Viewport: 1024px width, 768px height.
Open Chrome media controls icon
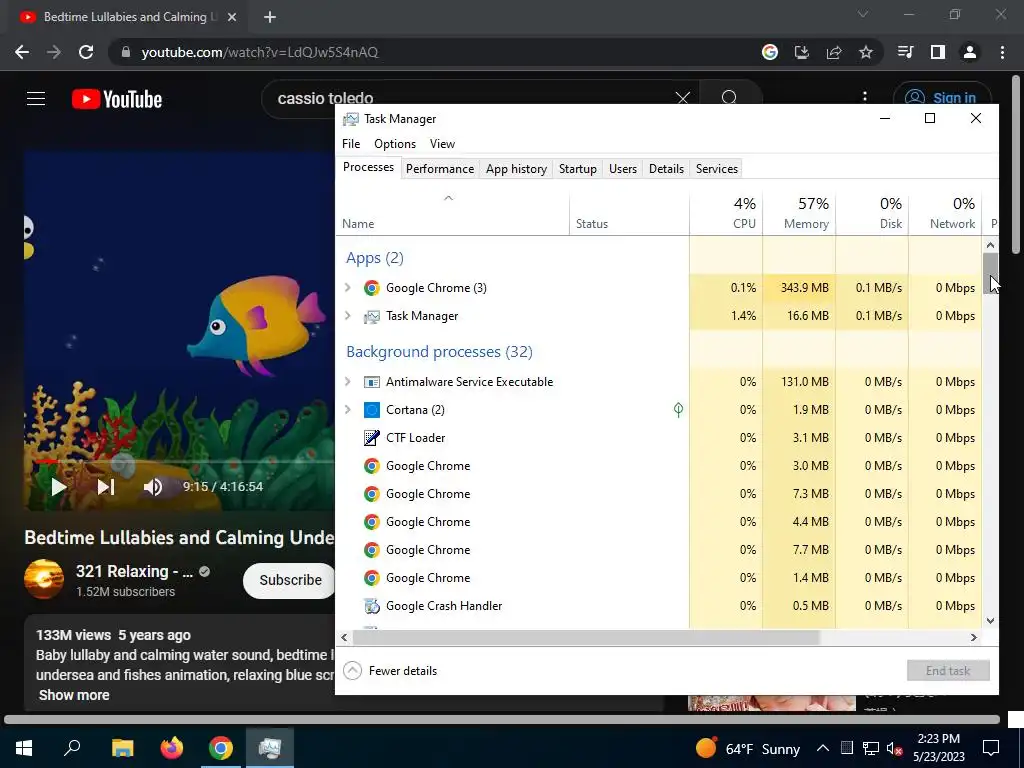[906, 52]
